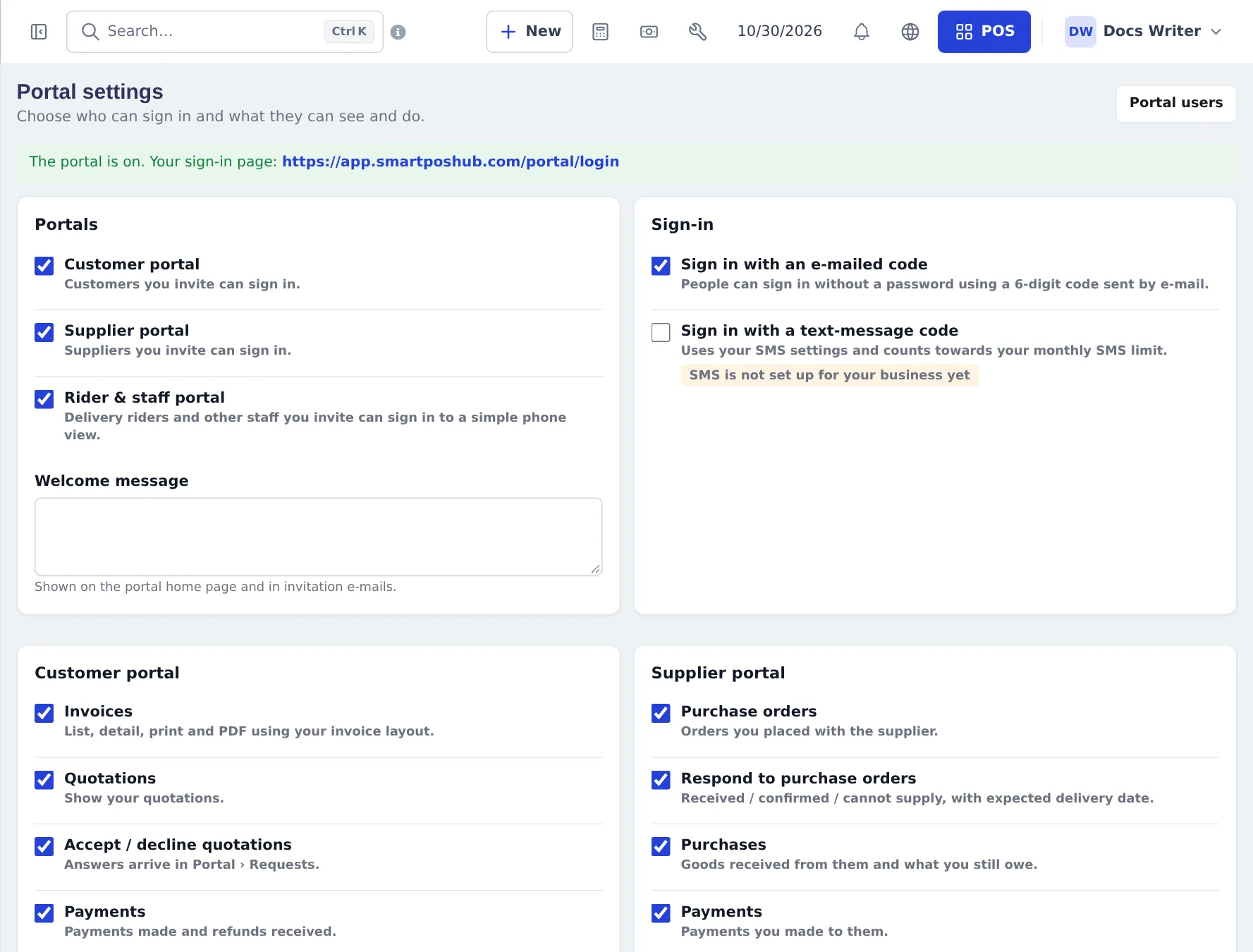Click 'Customers you invite can sign in.' text
Screen dimensions: 1253x952
pos(182,284)
